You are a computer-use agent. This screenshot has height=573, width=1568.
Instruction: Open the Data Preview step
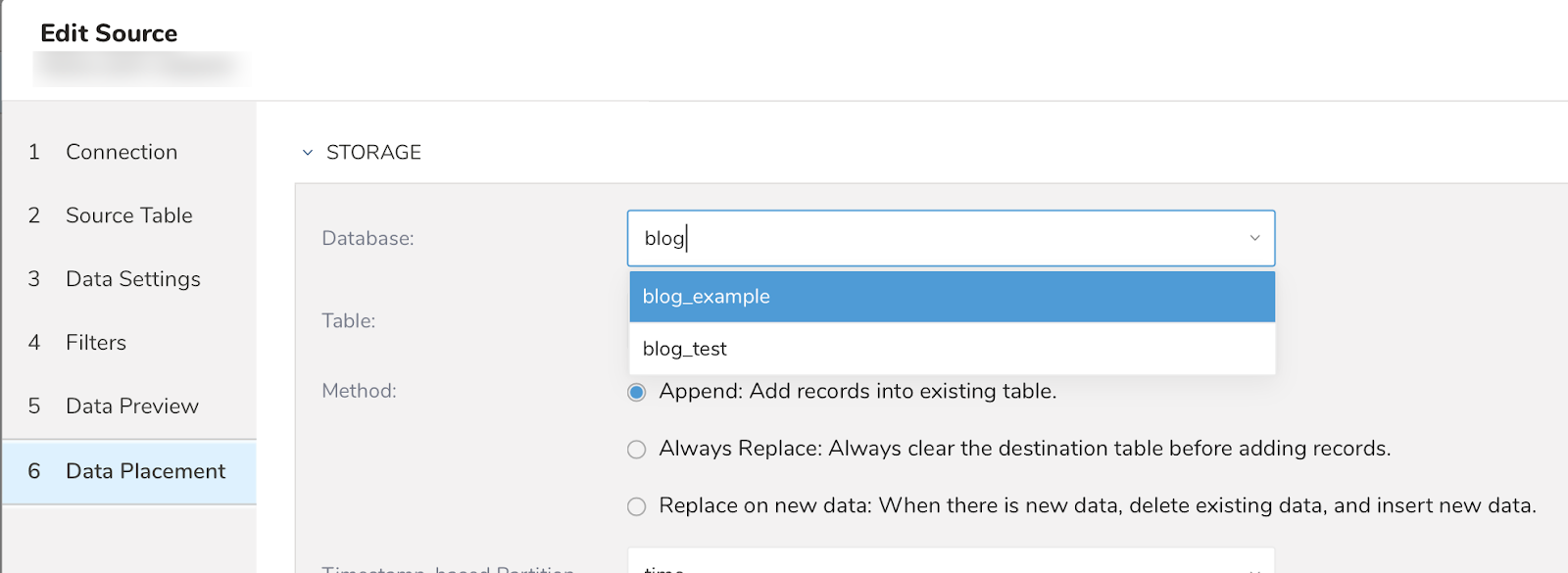[131, 406]
